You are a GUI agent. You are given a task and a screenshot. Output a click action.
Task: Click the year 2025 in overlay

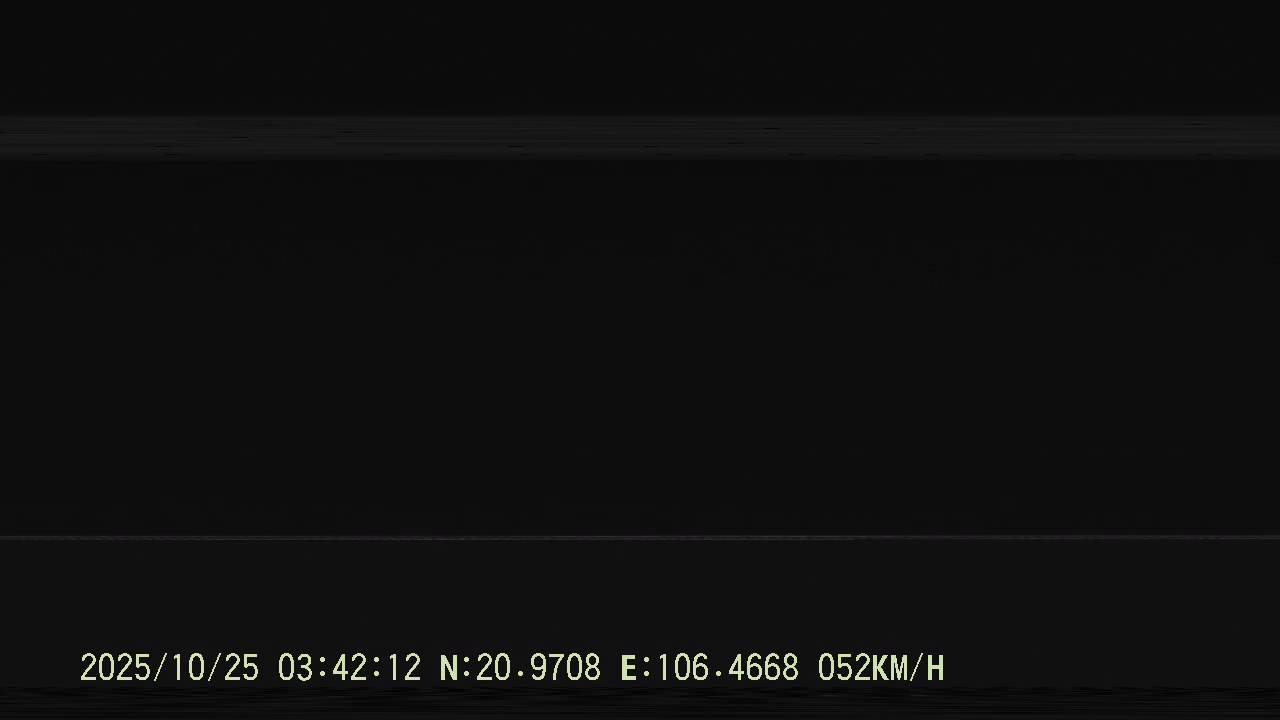click(x=115, y=668)
